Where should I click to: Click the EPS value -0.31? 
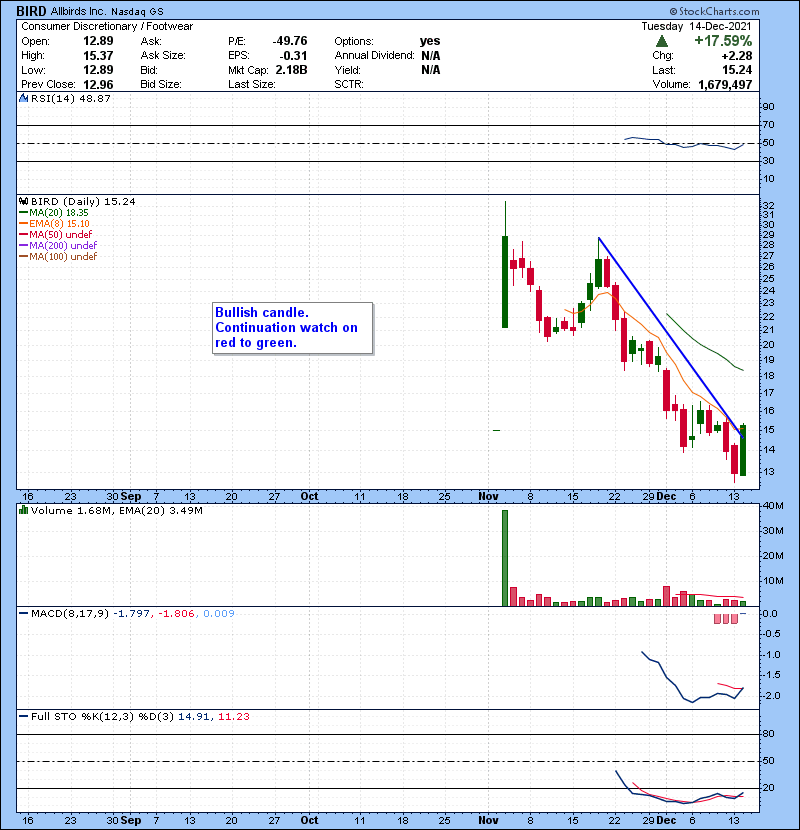click(x=293, y=55)
